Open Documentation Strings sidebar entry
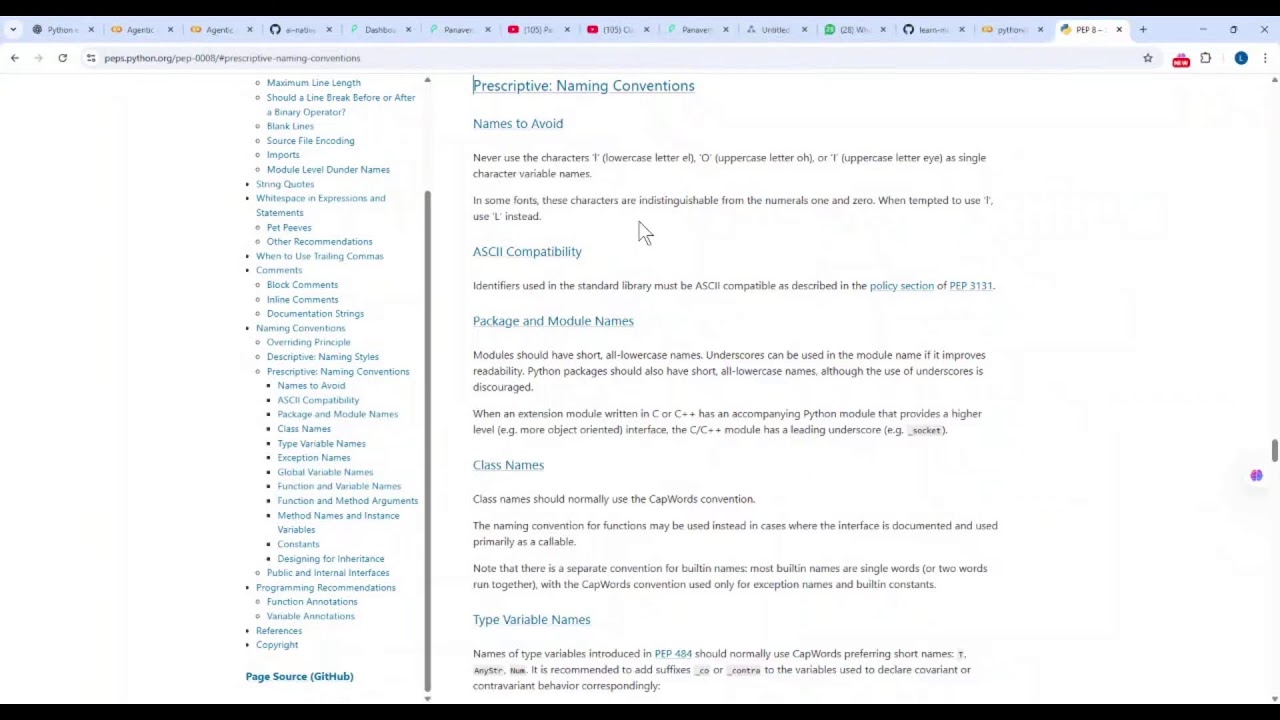 point(315,314)
